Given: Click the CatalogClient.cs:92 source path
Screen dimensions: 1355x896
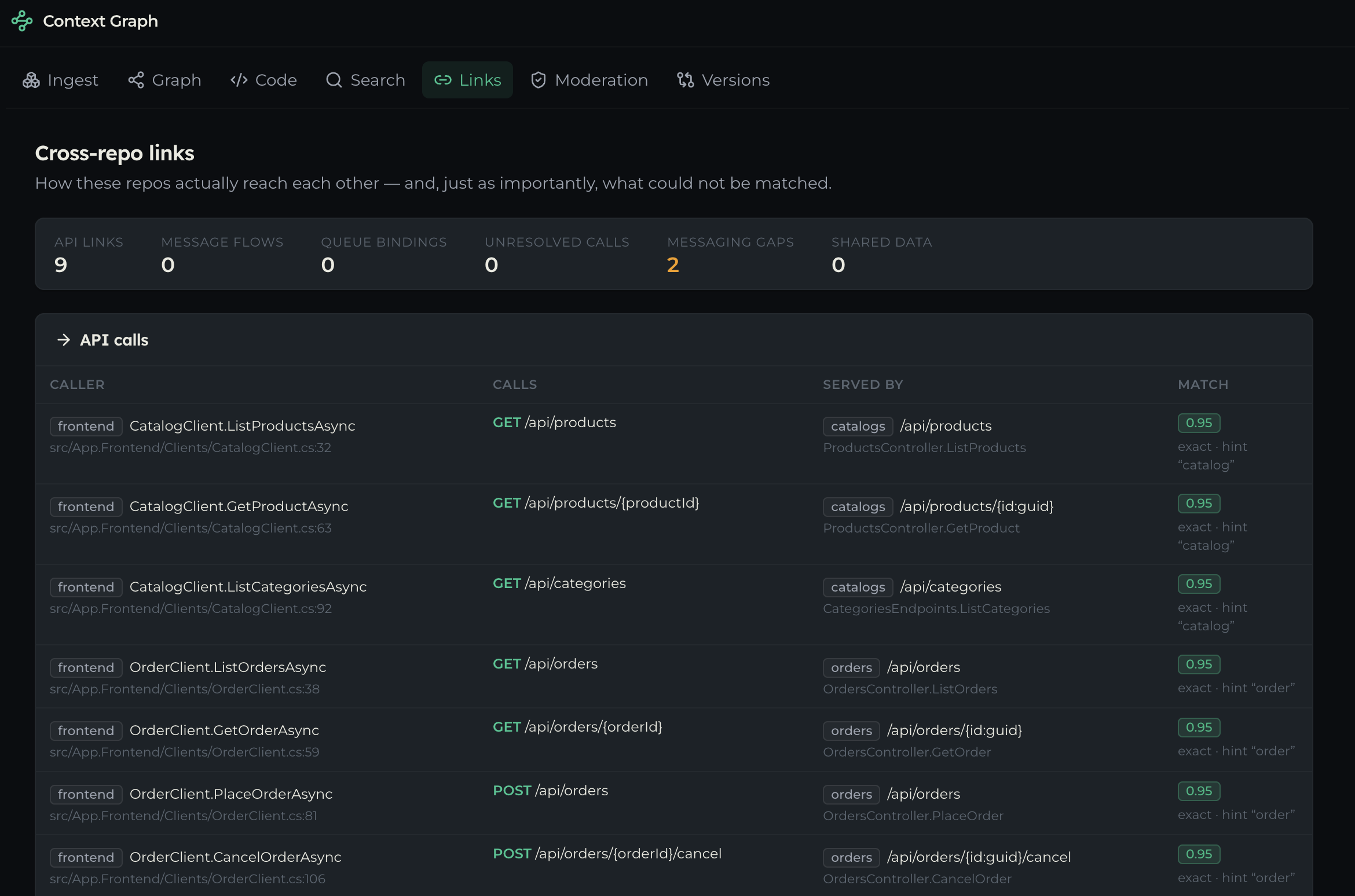Looking at the screenshot, I should [191, 609].
